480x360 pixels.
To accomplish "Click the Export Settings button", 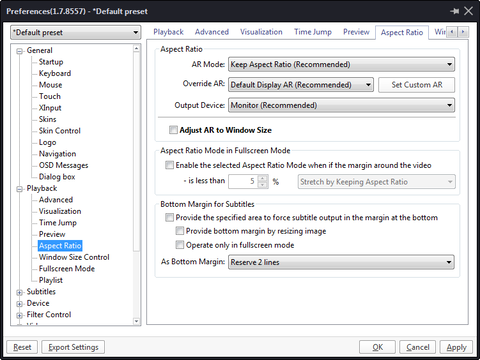I will 73,347.
